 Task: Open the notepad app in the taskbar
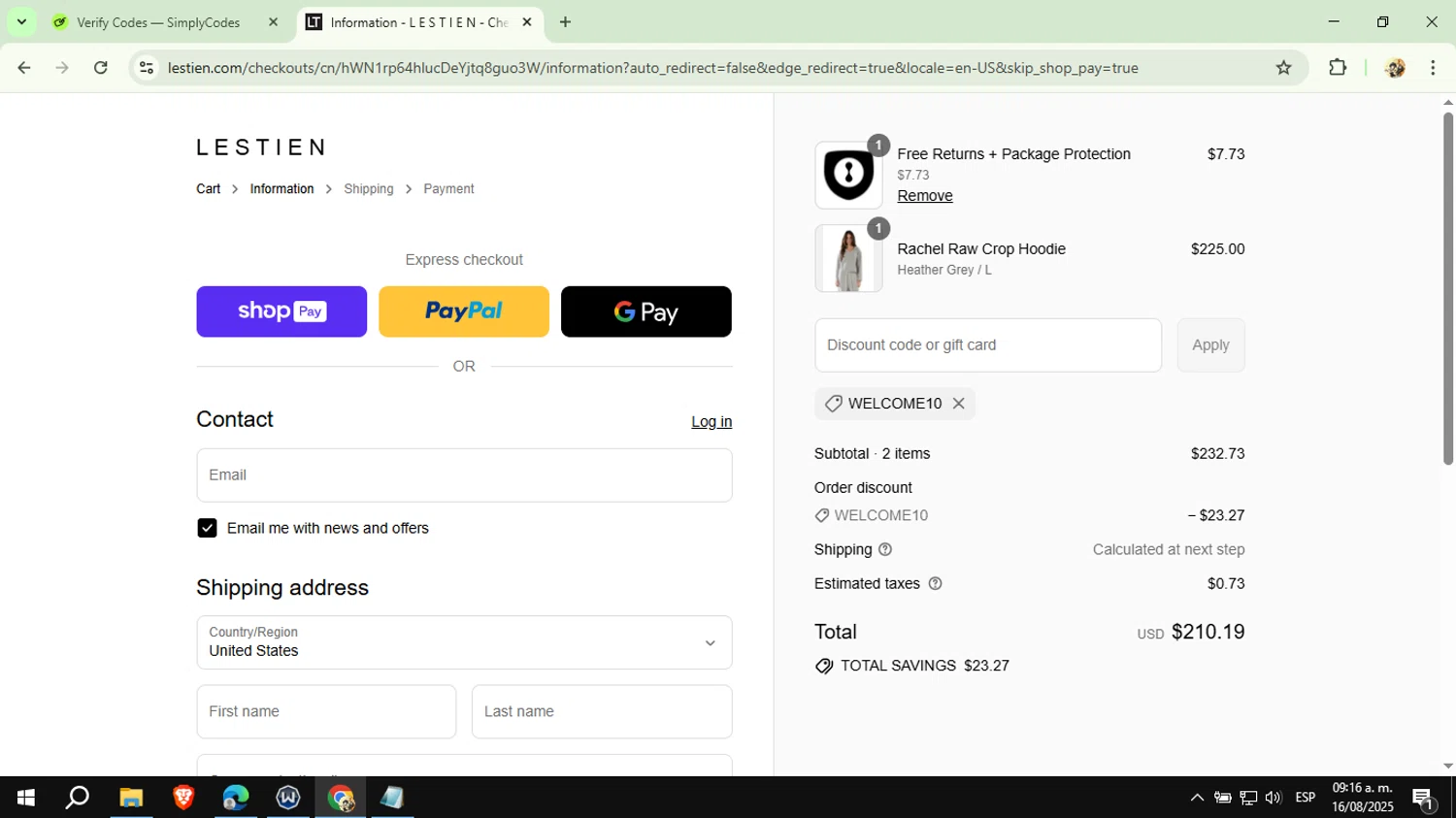click(x=392, y=798)
